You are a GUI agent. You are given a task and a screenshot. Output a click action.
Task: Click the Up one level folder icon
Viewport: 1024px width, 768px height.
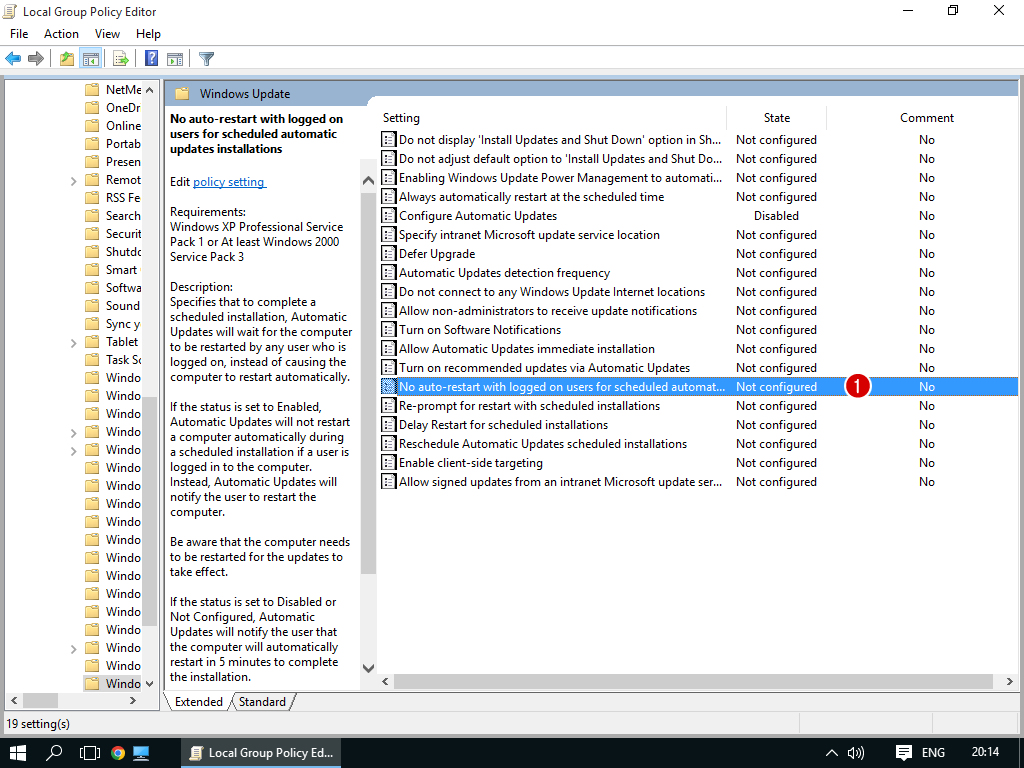(x=66, y=59)
